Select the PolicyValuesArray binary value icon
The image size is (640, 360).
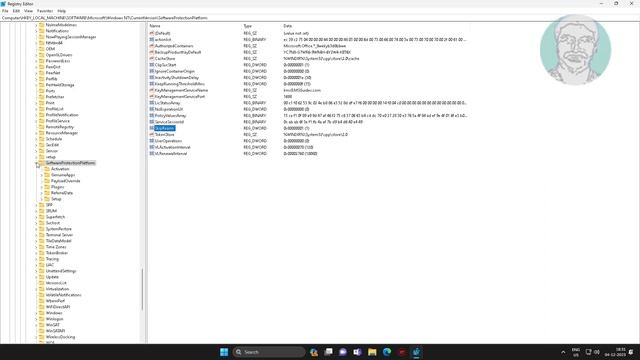click(151, 116)
